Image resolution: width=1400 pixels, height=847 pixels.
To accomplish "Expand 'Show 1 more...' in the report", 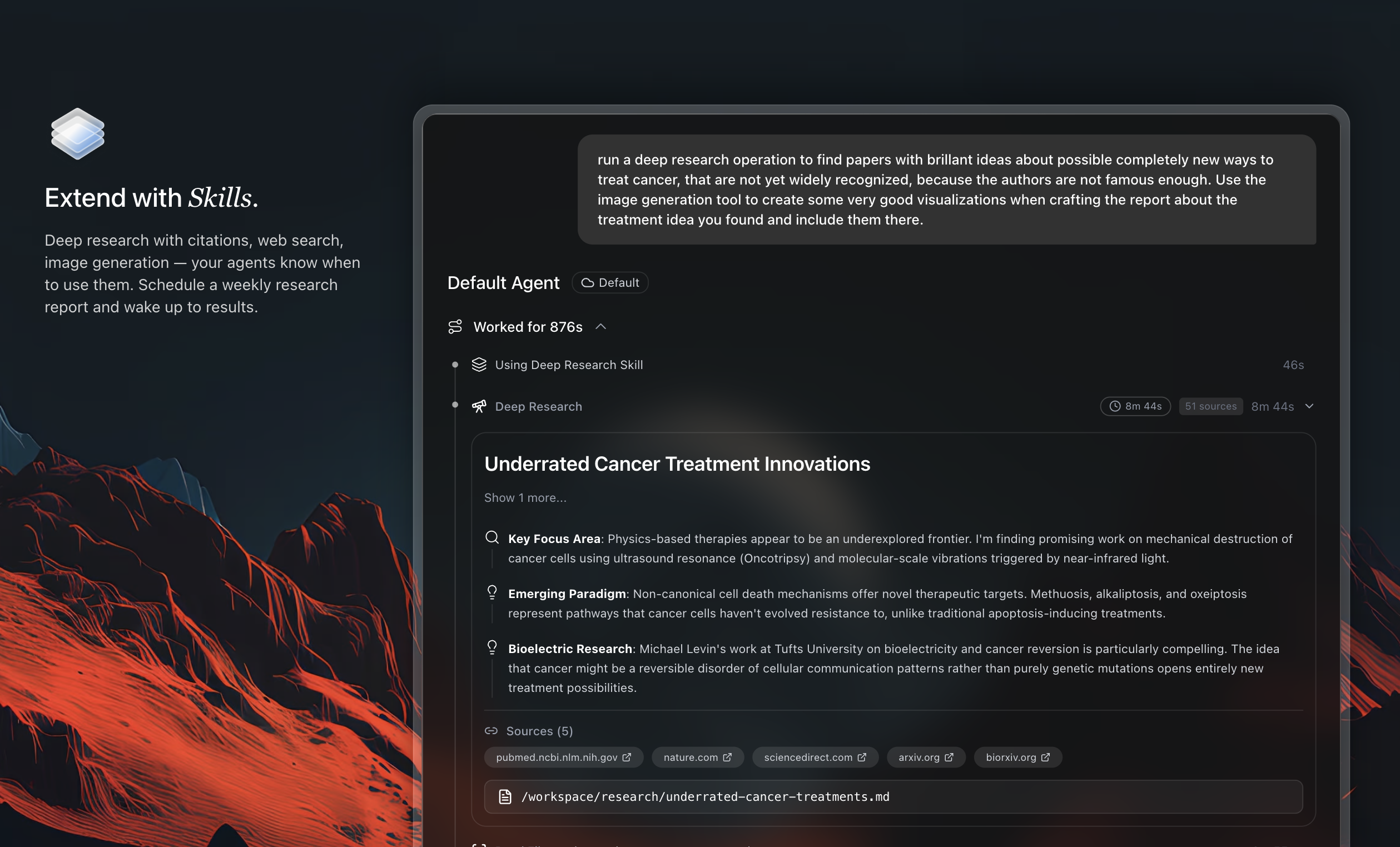I will tap(525, 497).
